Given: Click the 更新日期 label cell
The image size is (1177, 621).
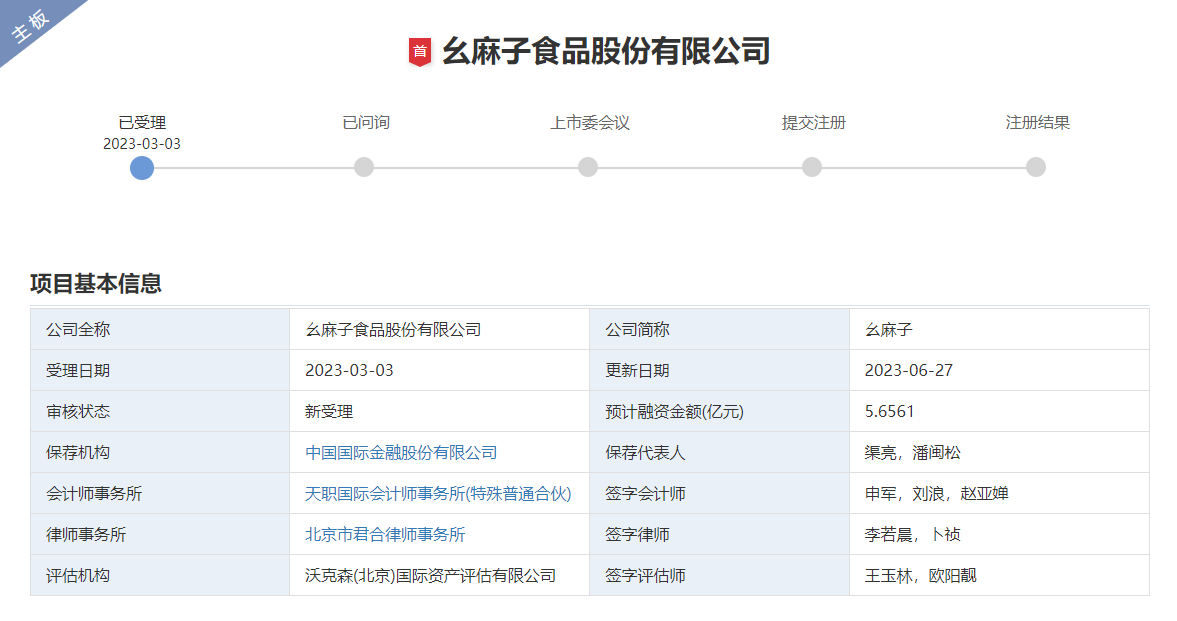Looking at the screenshot, I should [x=719, y=370].
